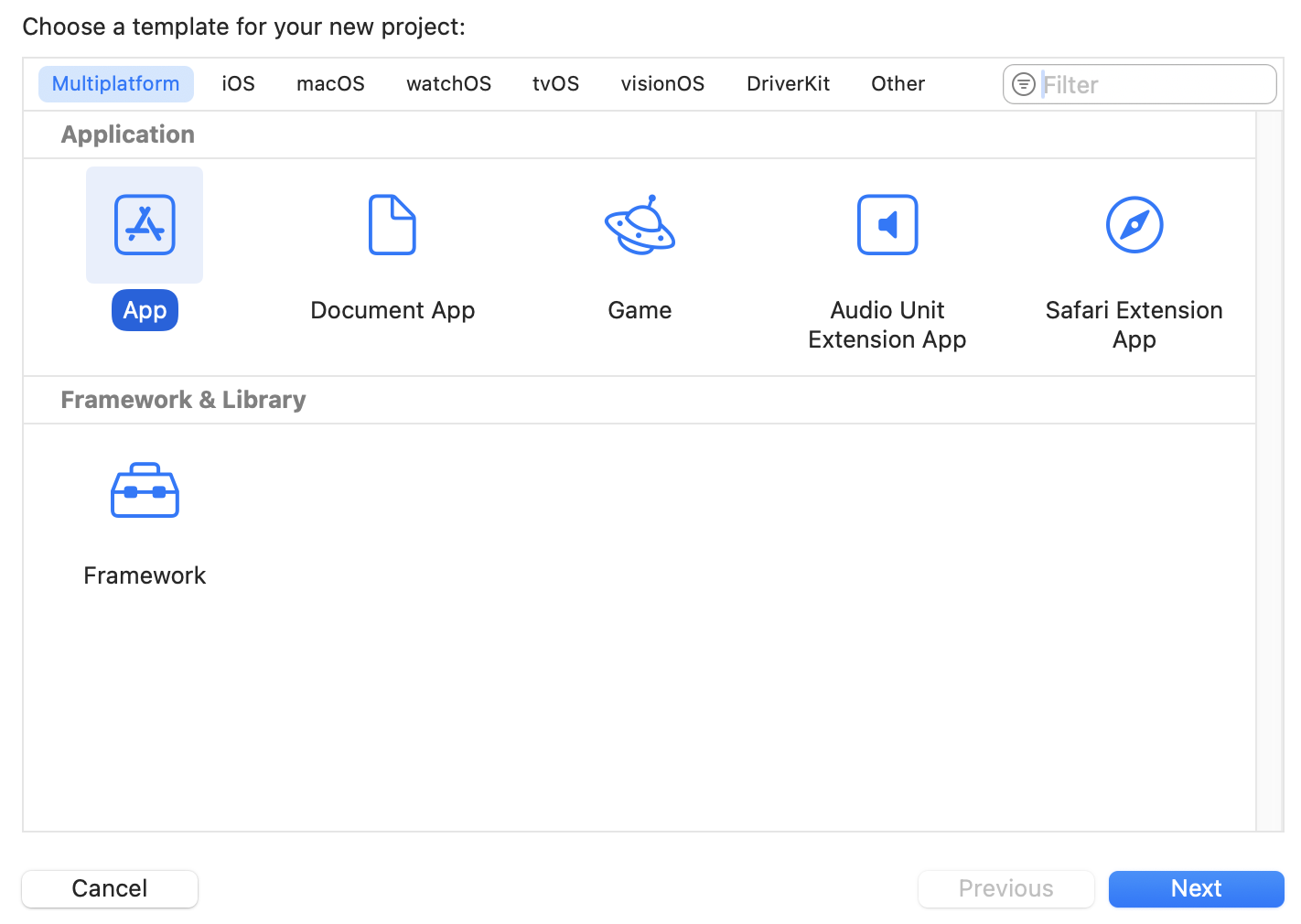Select the Framework toolbox icon

145,490
